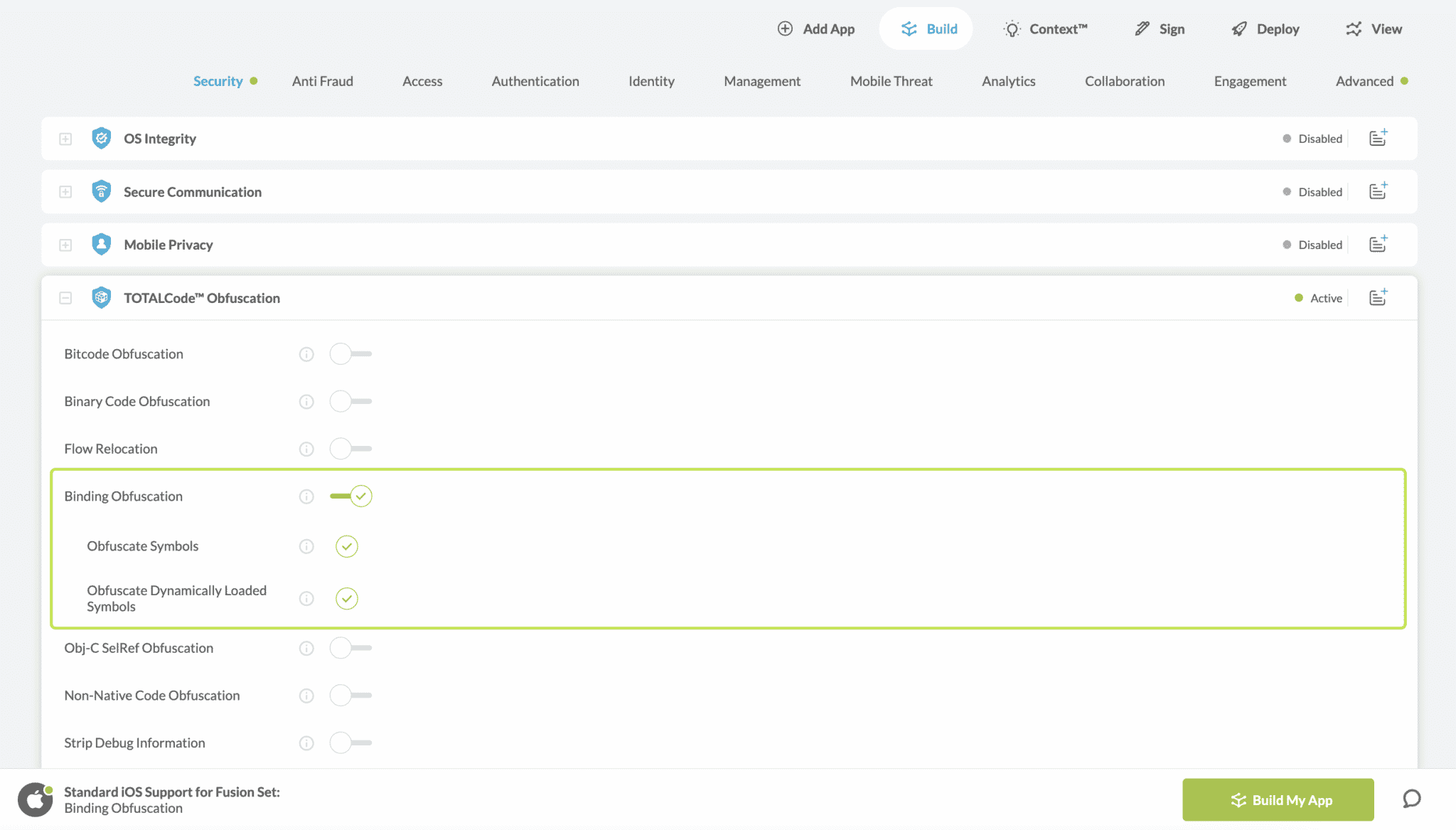Click the Add App button
The width and height of the screenshot is (1456, 830).
click(x=815, y=28)
